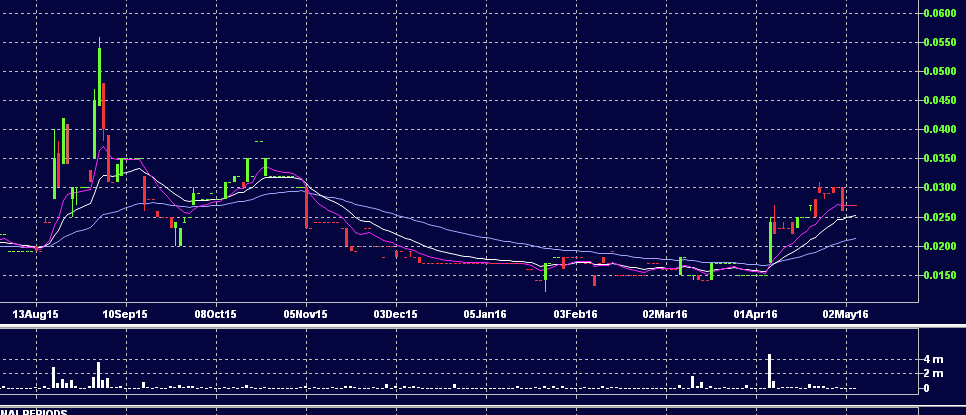Select the 13Aug15 date label

(36, 314)
